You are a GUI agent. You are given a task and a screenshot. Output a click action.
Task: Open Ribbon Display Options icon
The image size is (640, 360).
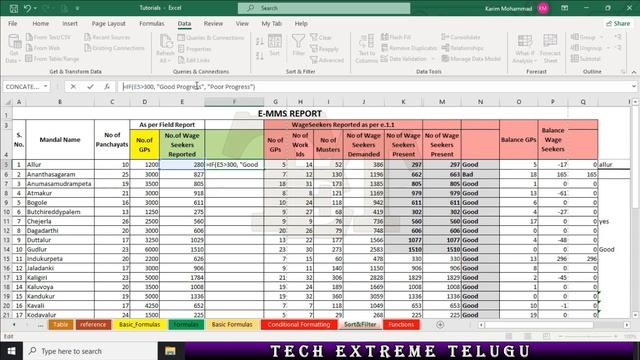pos(564,8)
